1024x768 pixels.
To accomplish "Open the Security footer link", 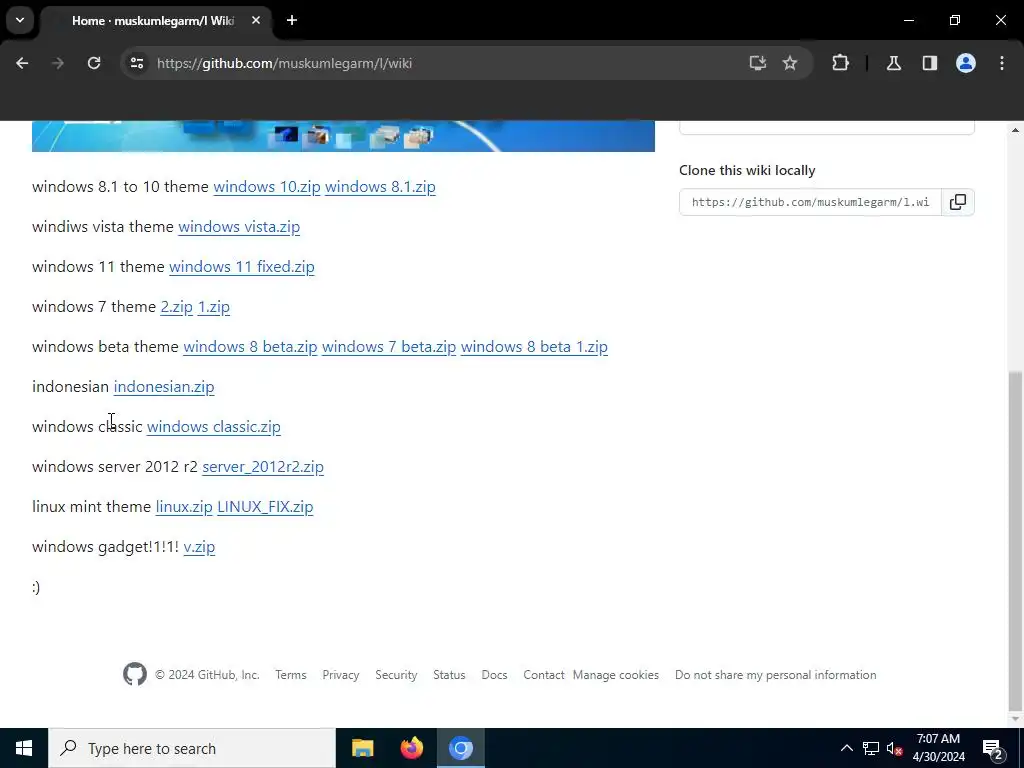I will pos(396,675).
